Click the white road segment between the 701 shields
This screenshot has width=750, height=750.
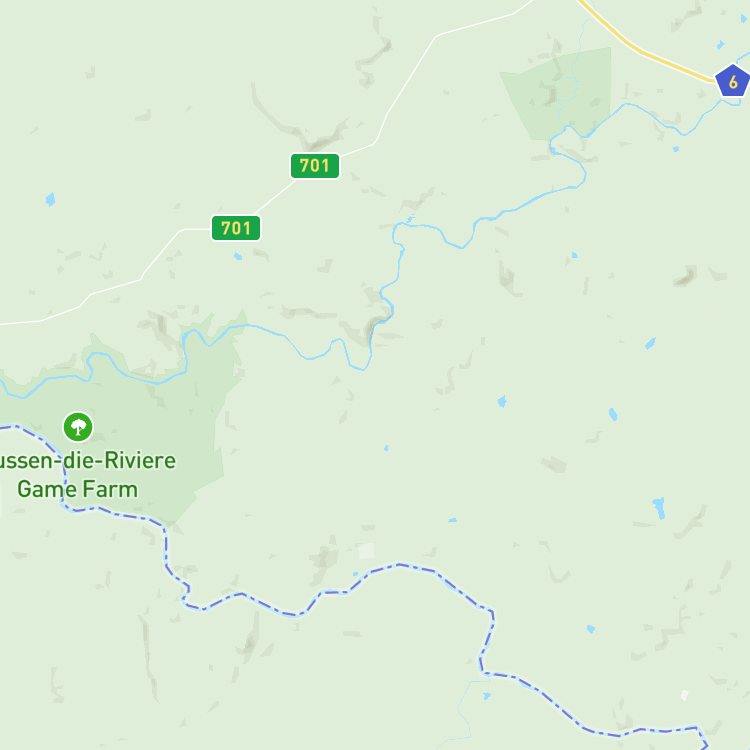point(276,197)
